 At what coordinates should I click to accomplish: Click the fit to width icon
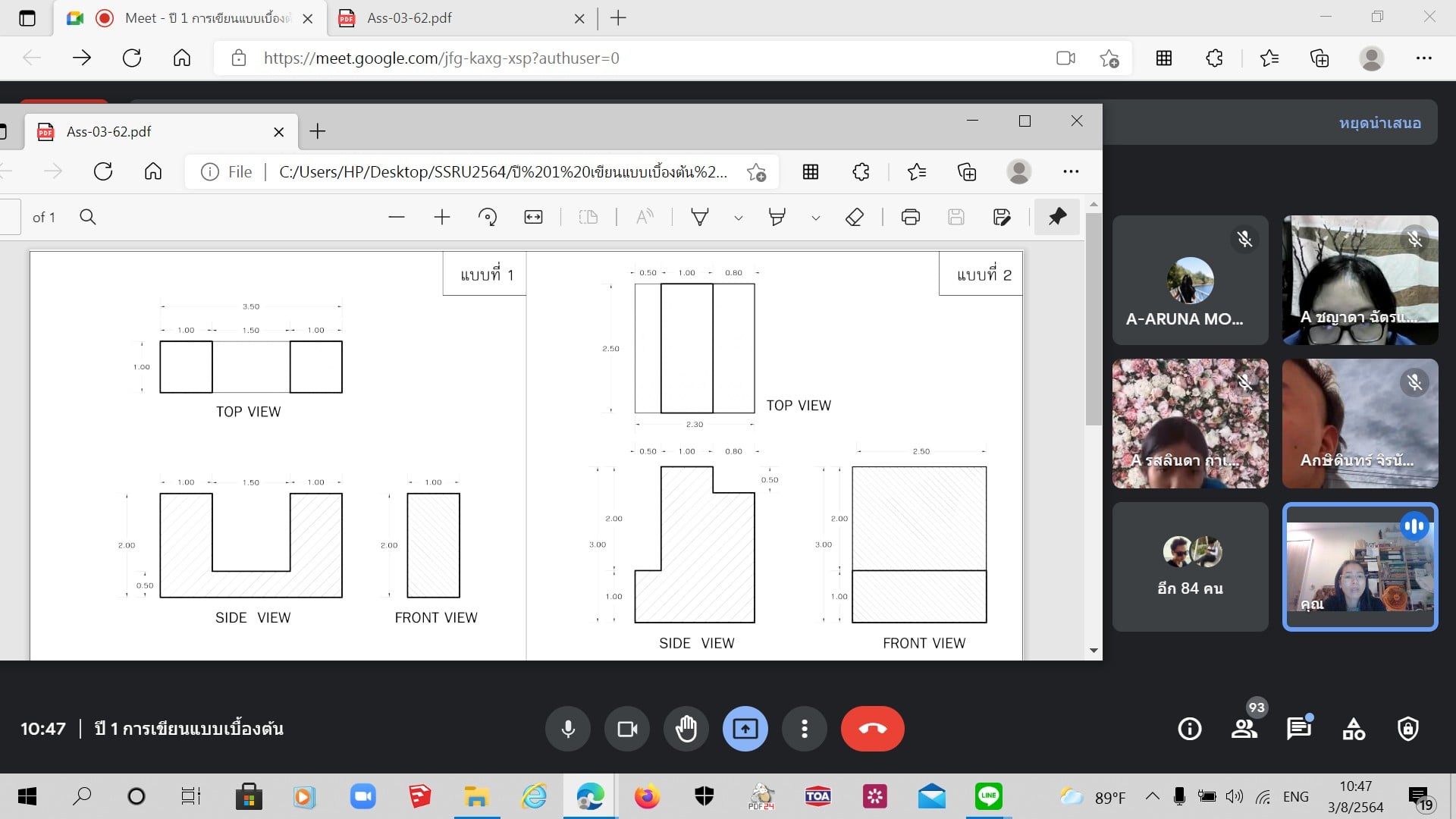coord(533,218)
